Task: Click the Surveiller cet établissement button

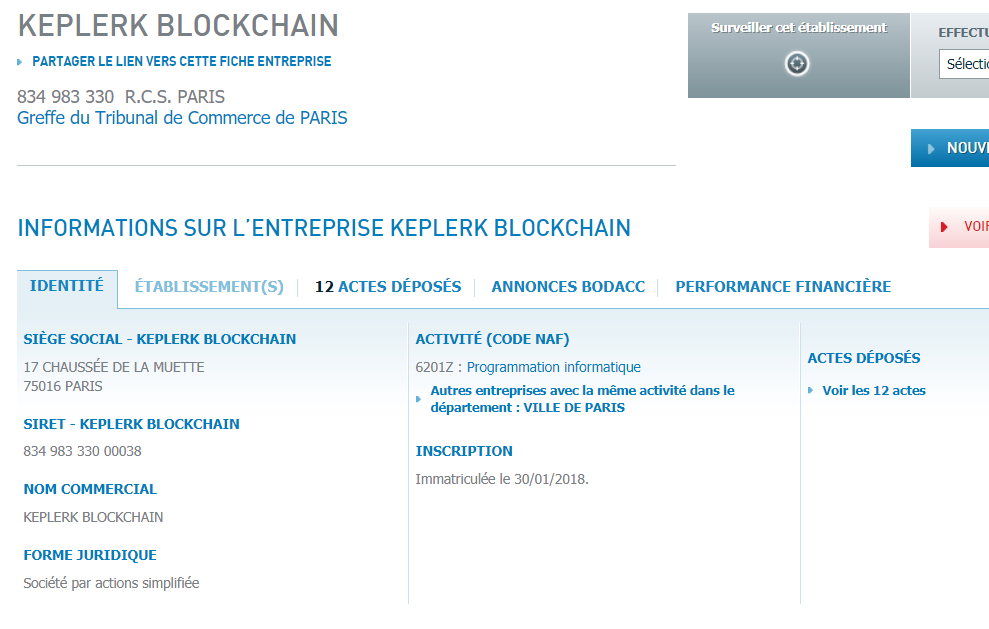Action: click(799, 56)
